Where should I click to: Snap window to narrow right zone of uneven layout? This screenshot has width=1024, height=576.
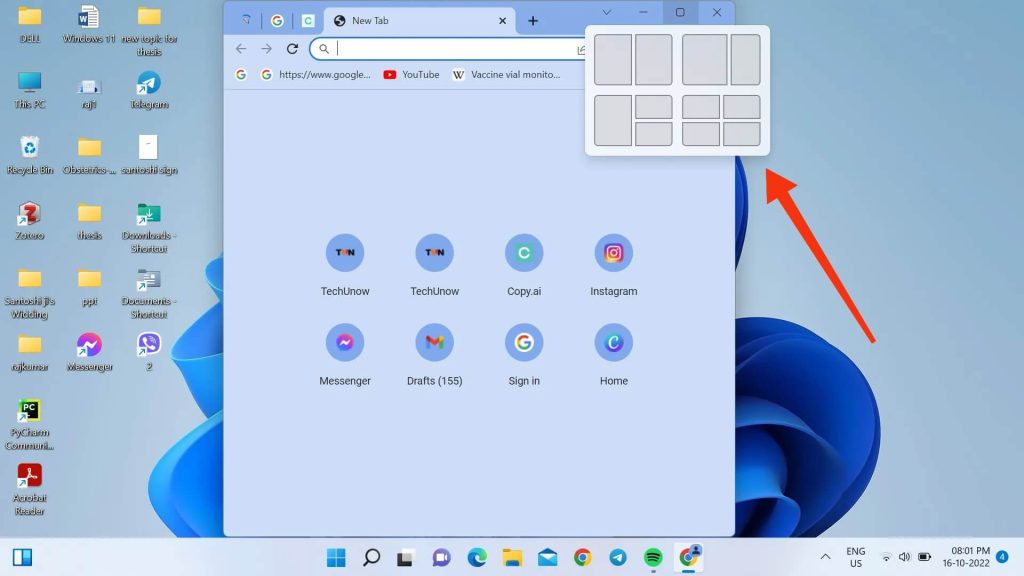point(745,59)
